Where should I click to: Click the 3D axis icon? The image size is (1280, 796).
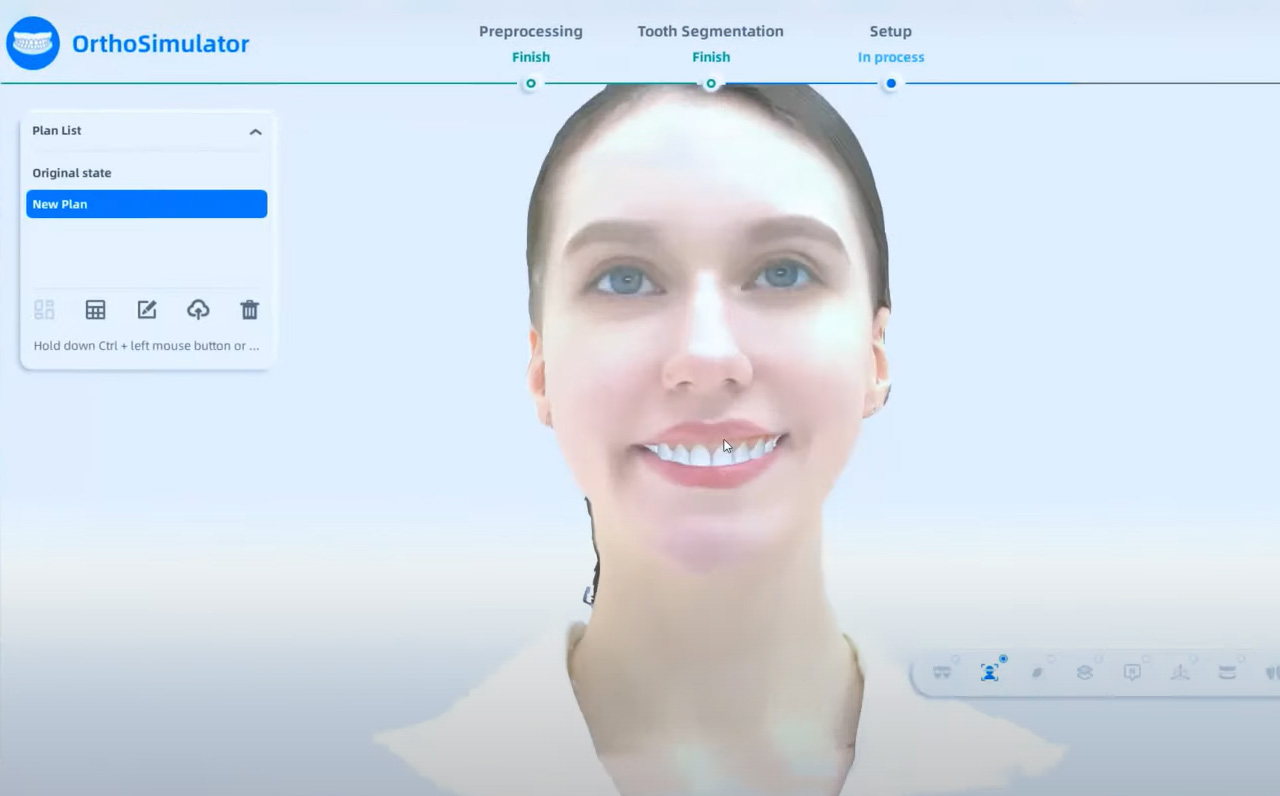pos(1180,672)
